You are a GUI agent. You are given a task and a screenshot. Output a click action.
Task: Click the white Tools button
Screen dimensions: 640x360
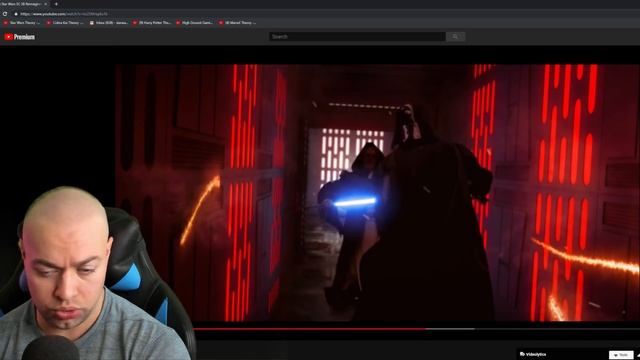(621, 355)
